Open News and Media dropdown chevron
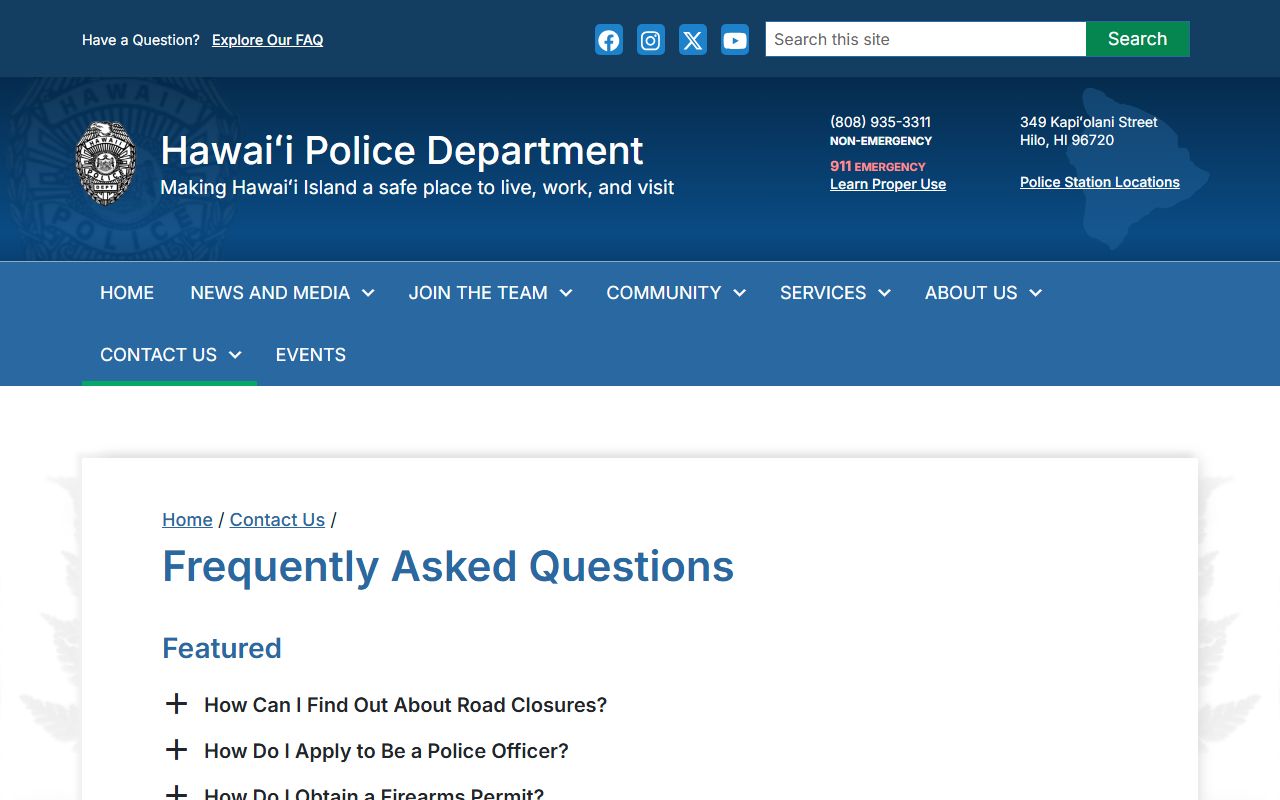Viewport: 1280px width, 800px height. 368,293
